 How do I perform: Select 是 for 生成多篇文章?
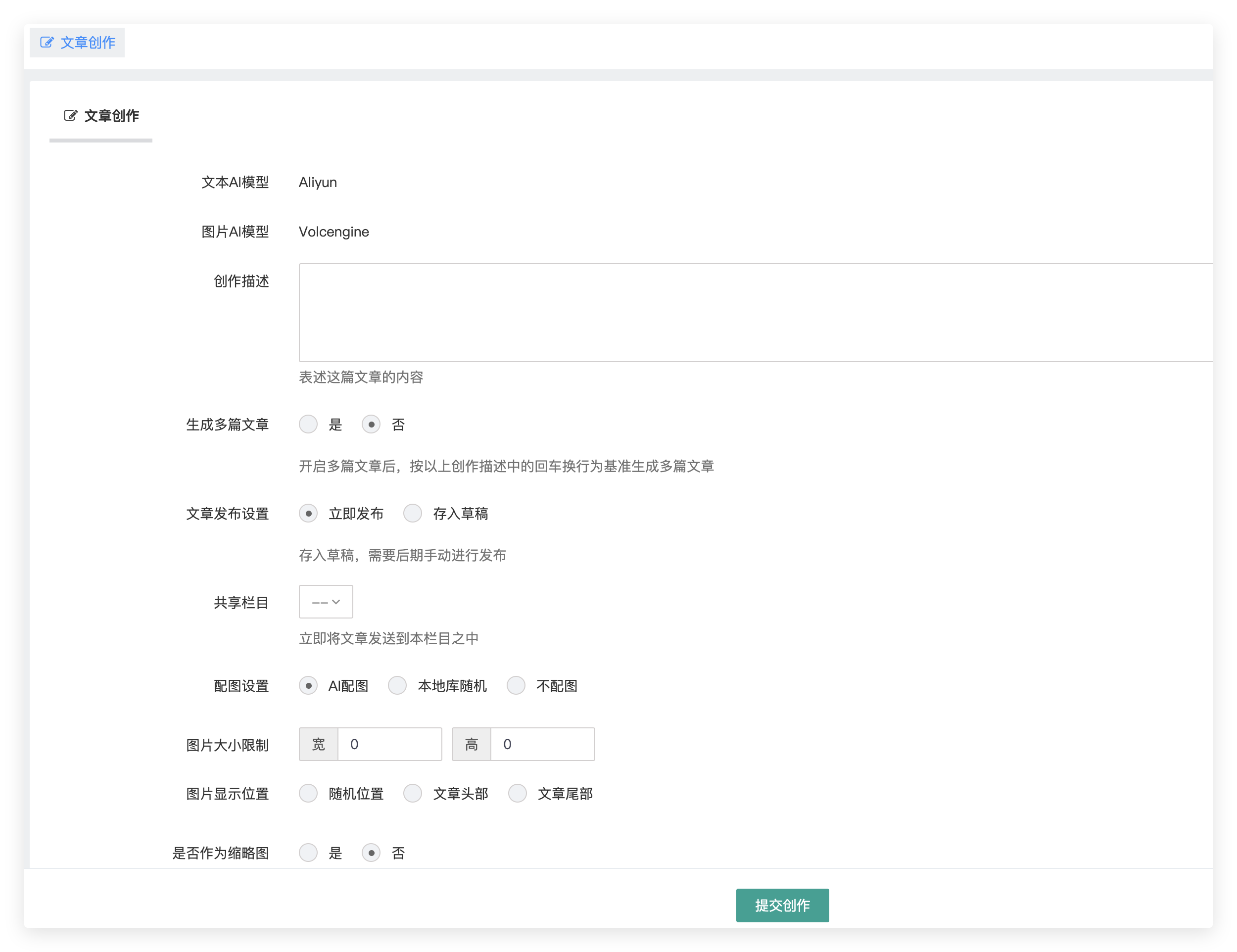(309, 424)
